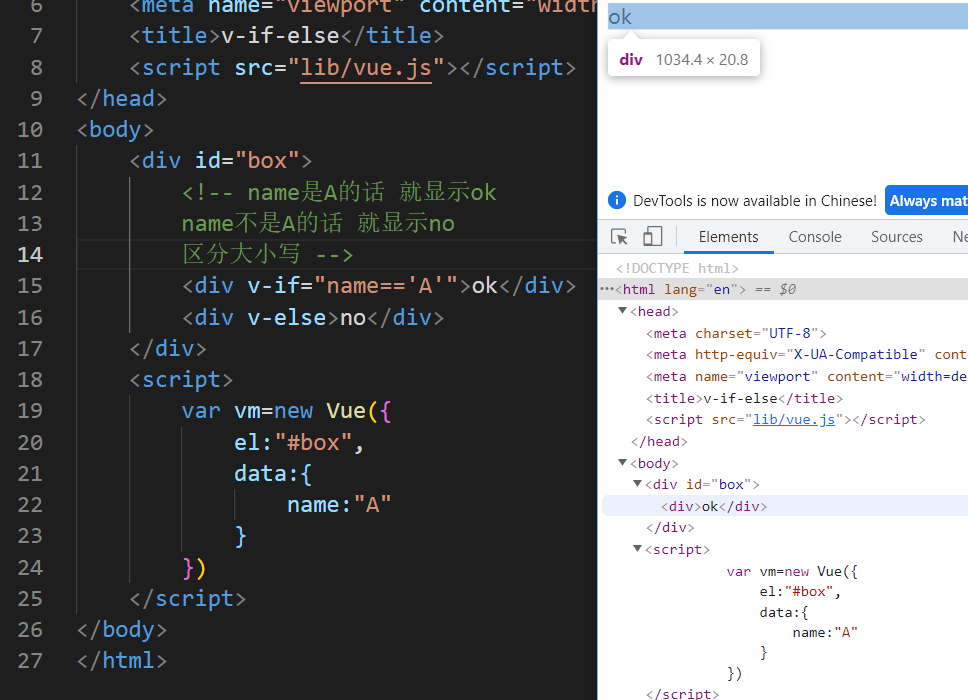
Task: Activate the inspect element picker icon
Action: coord(619,237)
